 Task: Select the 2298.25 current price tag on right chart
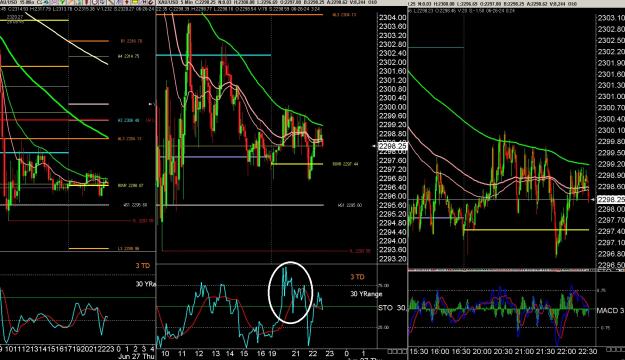611,199
